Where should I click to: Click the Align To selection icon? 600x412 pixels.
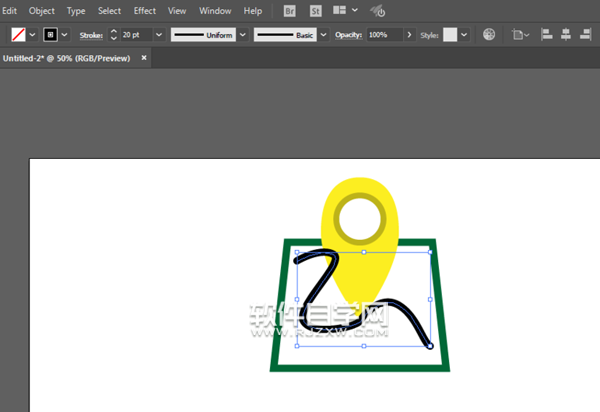518,34
